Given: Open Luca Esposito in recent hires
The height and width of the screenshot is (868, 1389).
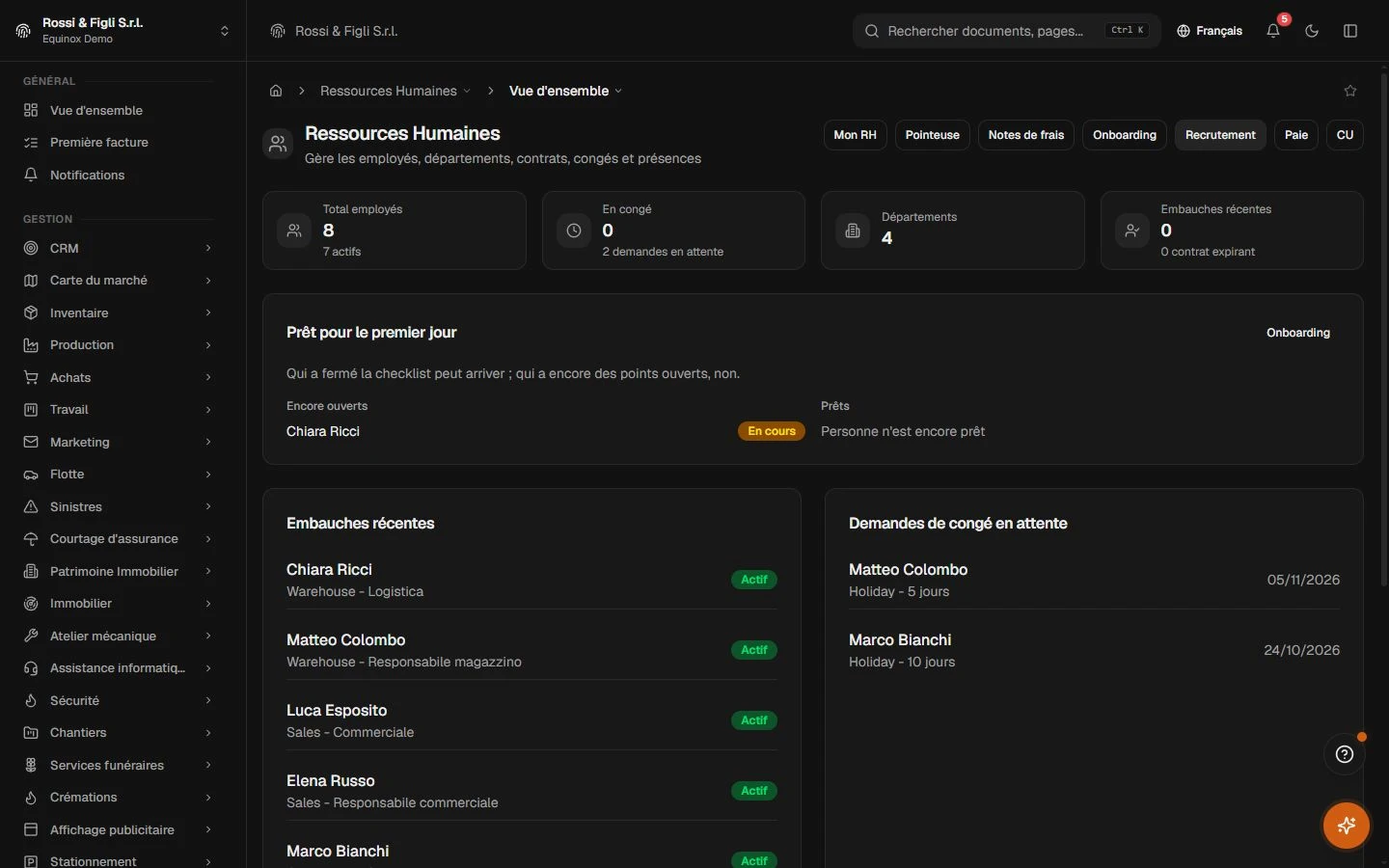Looking at the screenshot, I should [x=531, y=720].
